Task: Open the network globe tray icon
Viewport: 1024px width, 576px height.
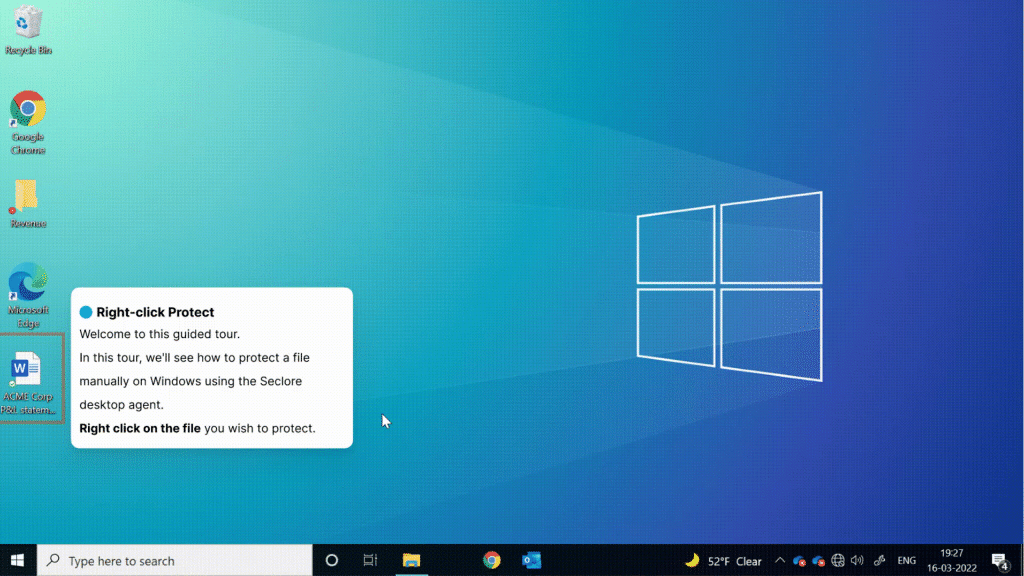Action: (x=838, y=560)
